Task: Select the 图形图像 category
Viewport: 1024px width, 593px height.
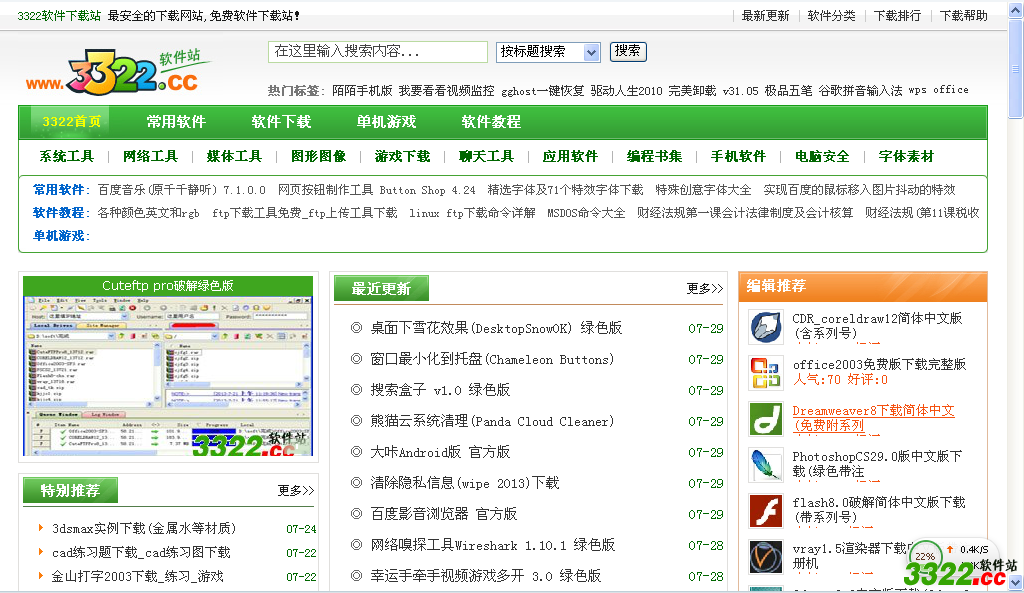Action: tap(319, 157)
